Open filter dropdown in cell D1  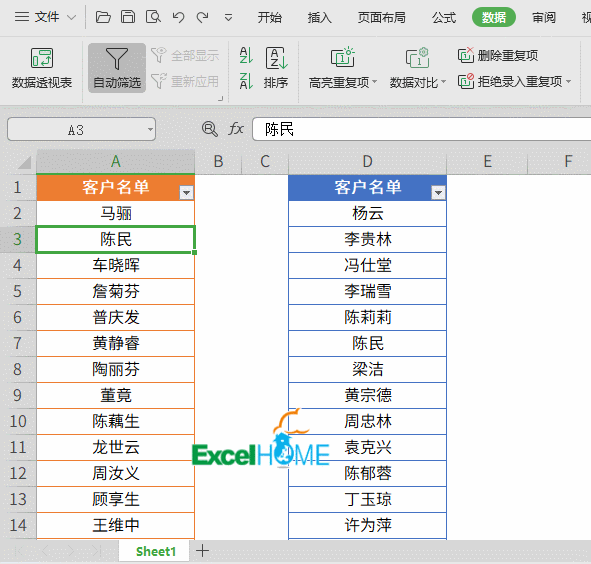tap(438, 193)
